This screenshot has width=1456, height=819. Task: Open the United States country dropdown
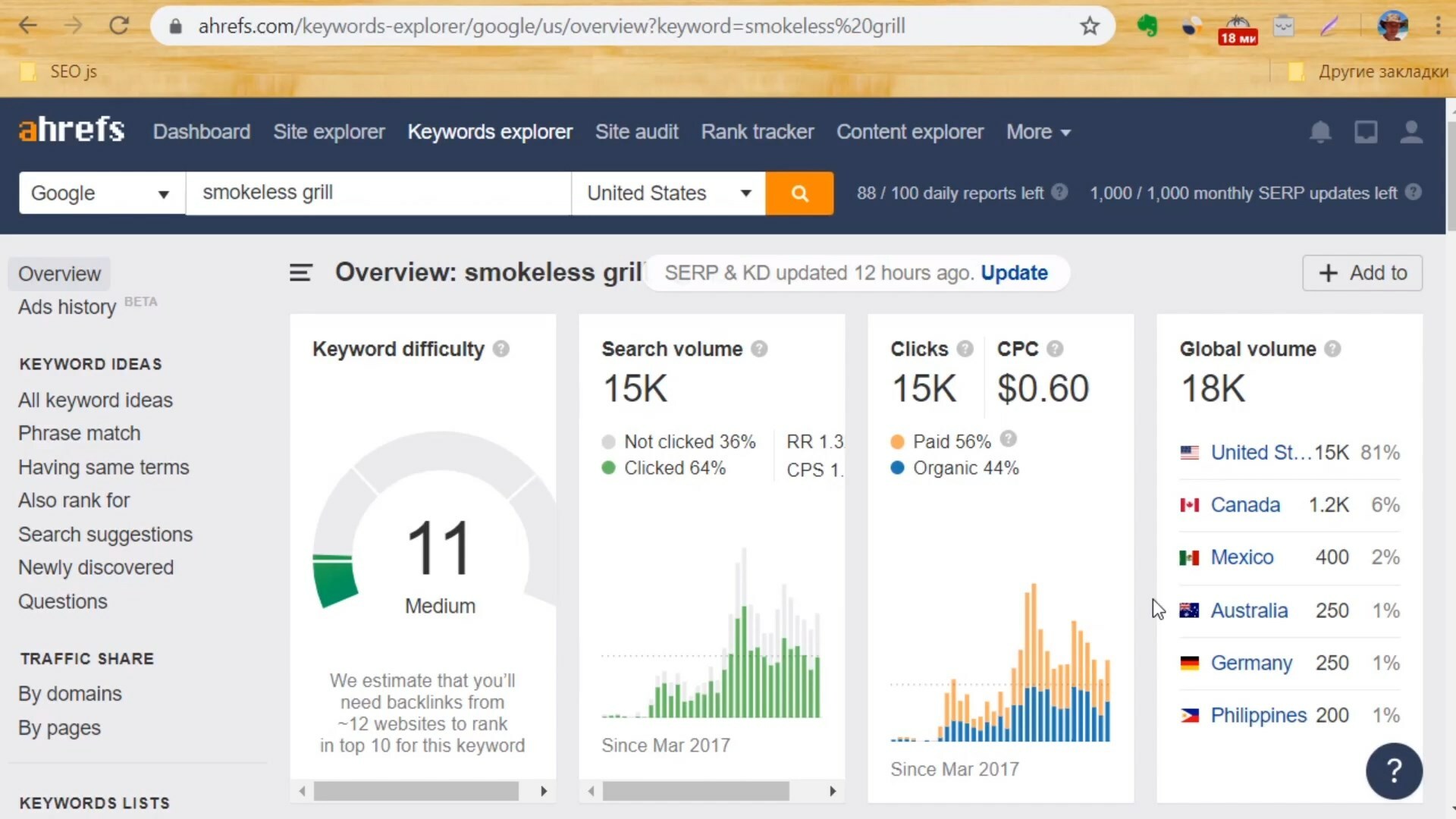pos(668,193)
